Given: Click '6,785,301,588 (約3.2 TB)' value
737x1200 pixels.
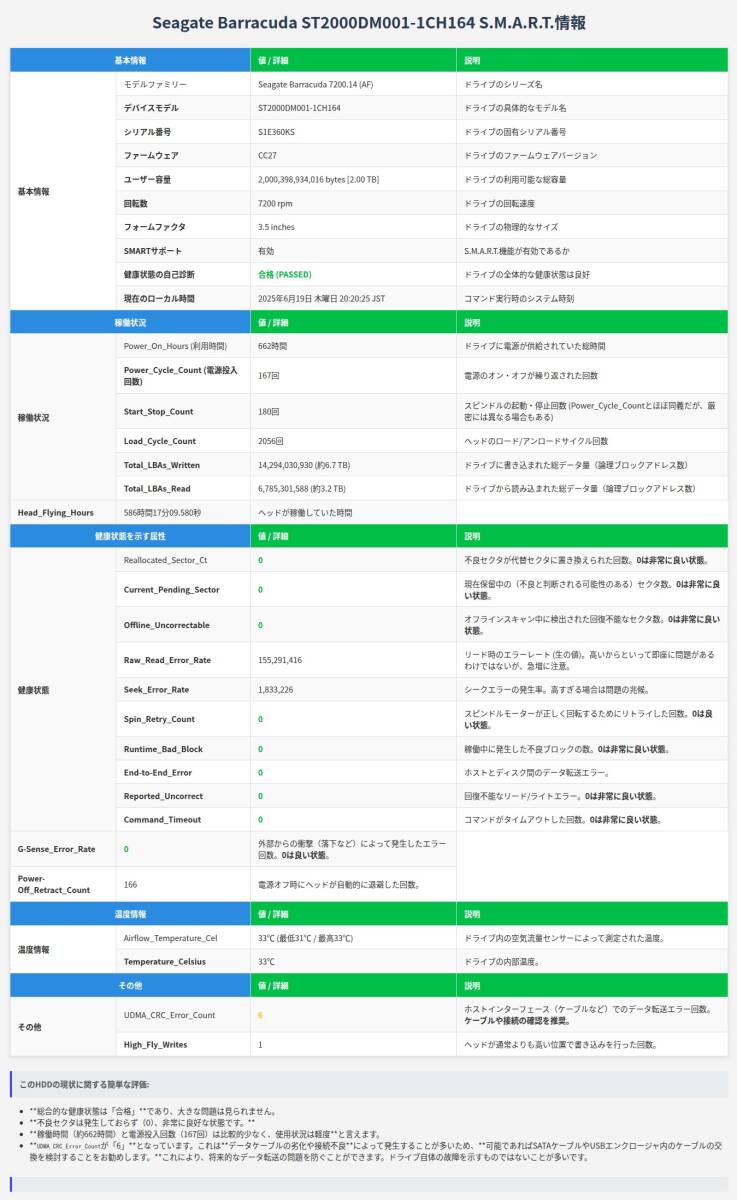Looking at the screenshot, I should point(302,489).
